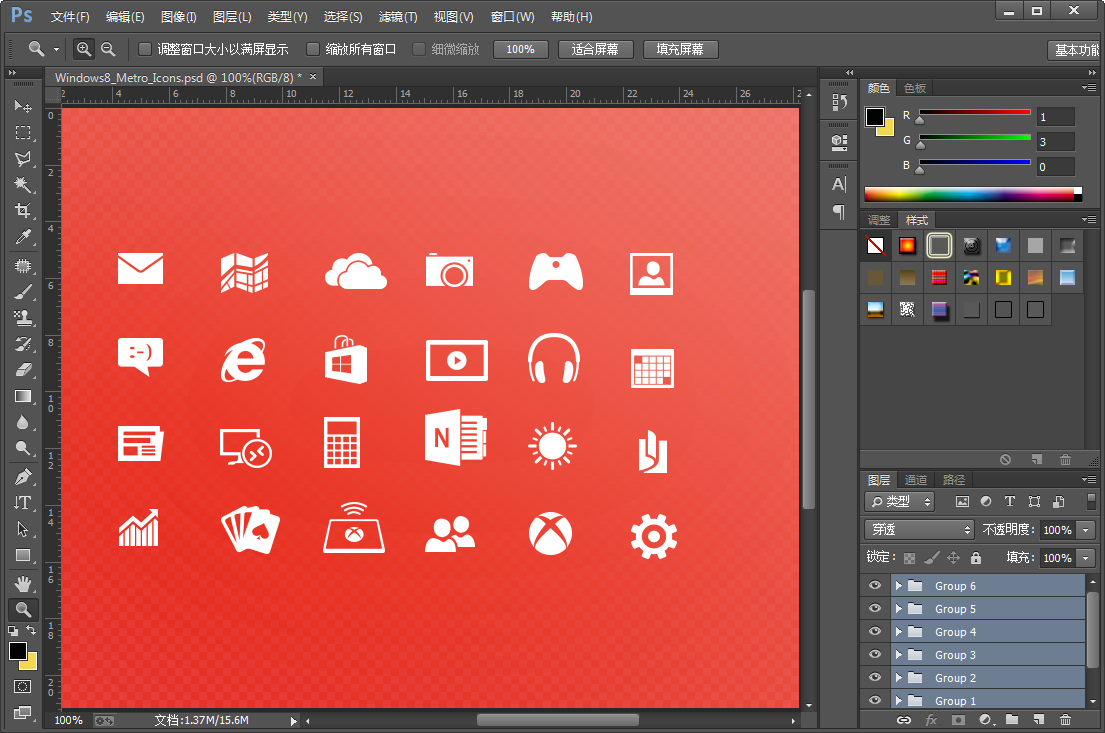Open the 滤镜(T) menu
Screen dimensions: 1105x733
(x=397, y=16)
